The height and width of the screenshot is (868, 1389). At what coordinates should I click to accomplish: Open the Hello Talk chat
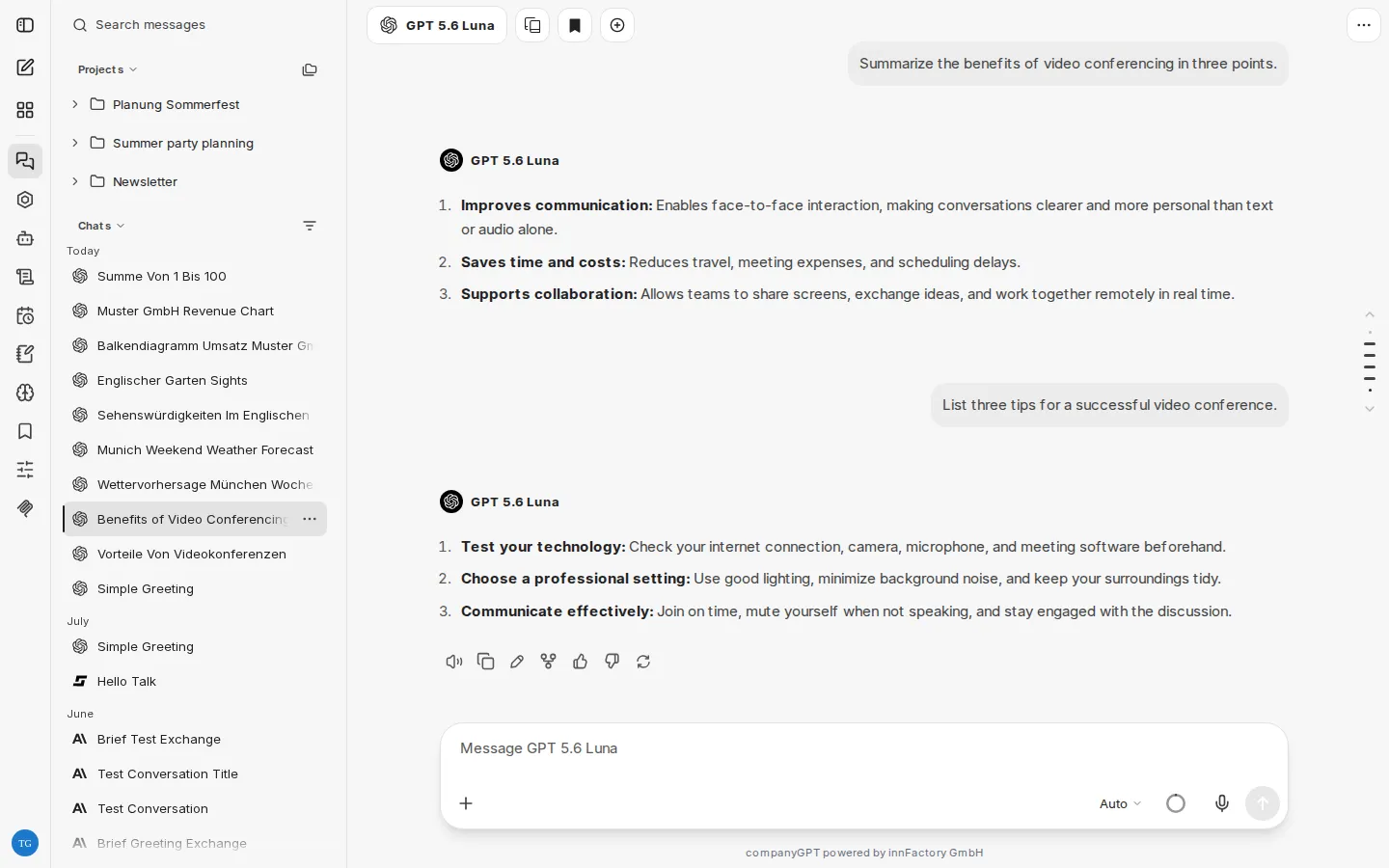click(195, 681)
